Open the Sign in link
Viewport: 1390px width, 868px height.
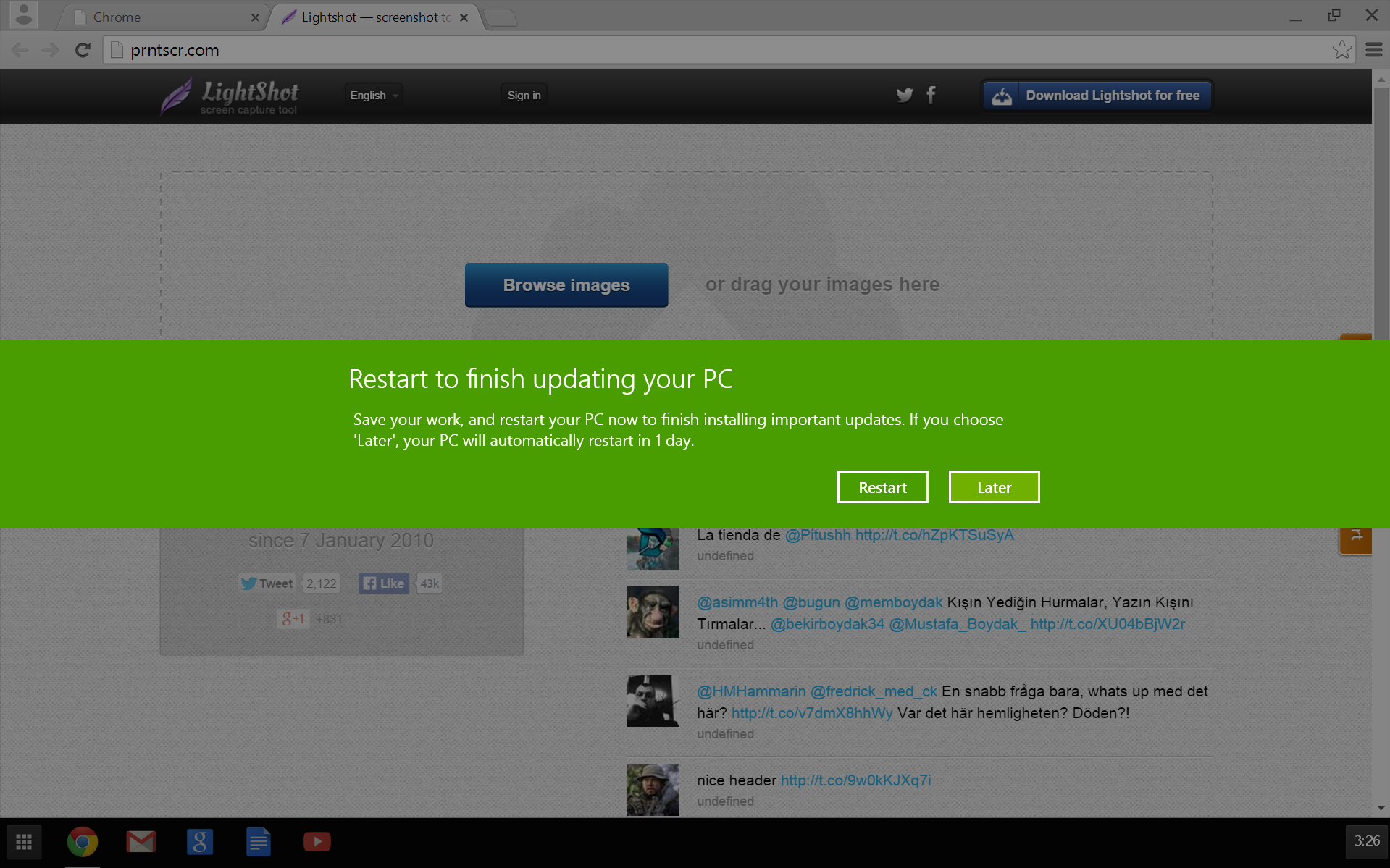coord(524,95)
